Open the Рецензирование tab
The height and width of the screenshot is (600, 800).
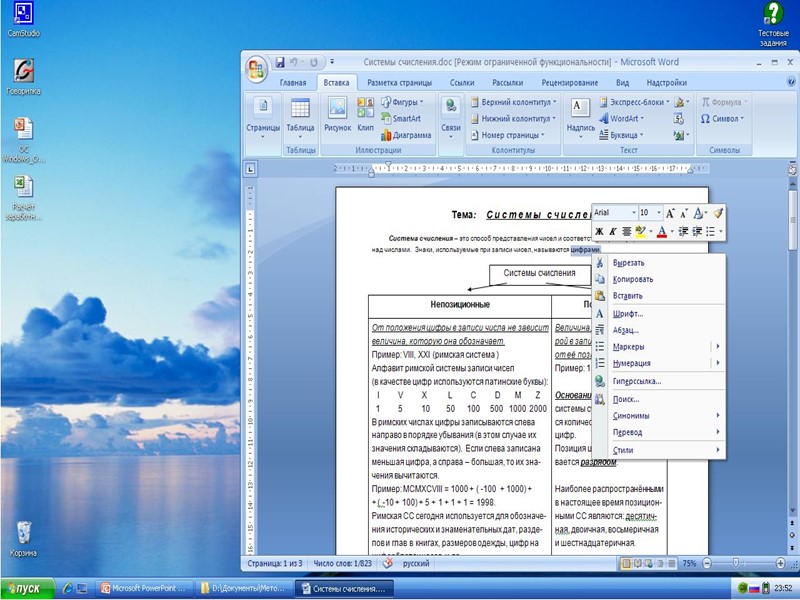click(570, 83)
